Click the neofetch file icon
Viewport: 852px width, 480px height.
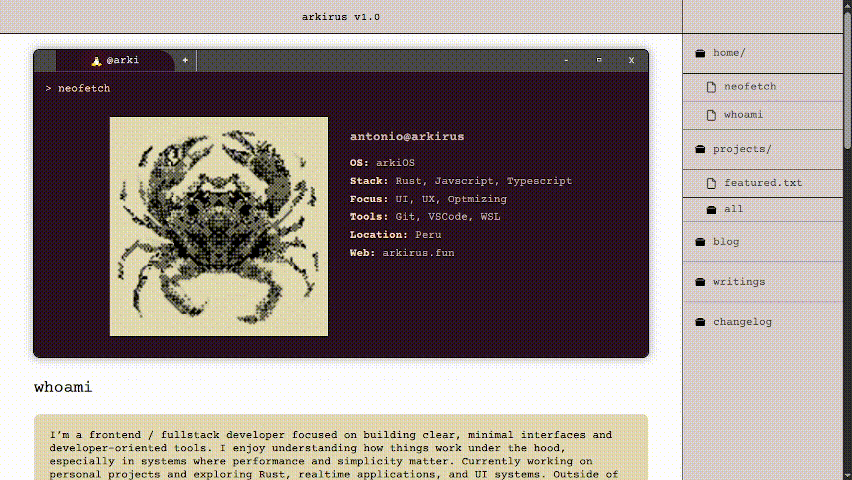tap(712, 87)
